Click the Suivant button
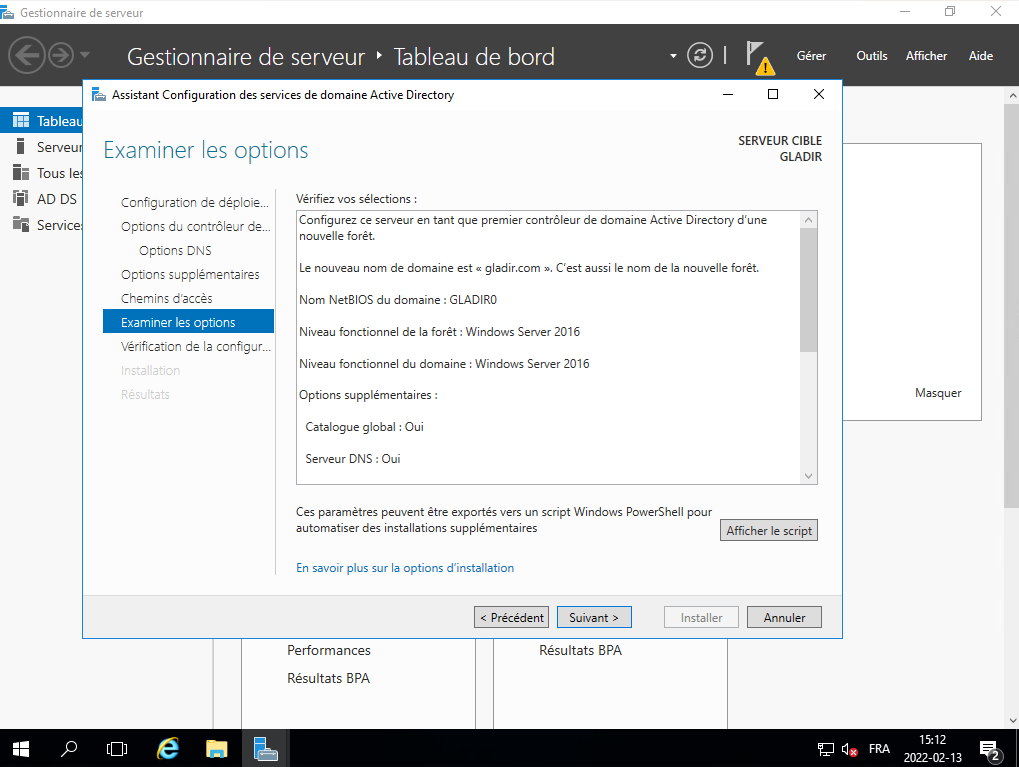This screenshot has height=767, width=1019. coord(594,618)
